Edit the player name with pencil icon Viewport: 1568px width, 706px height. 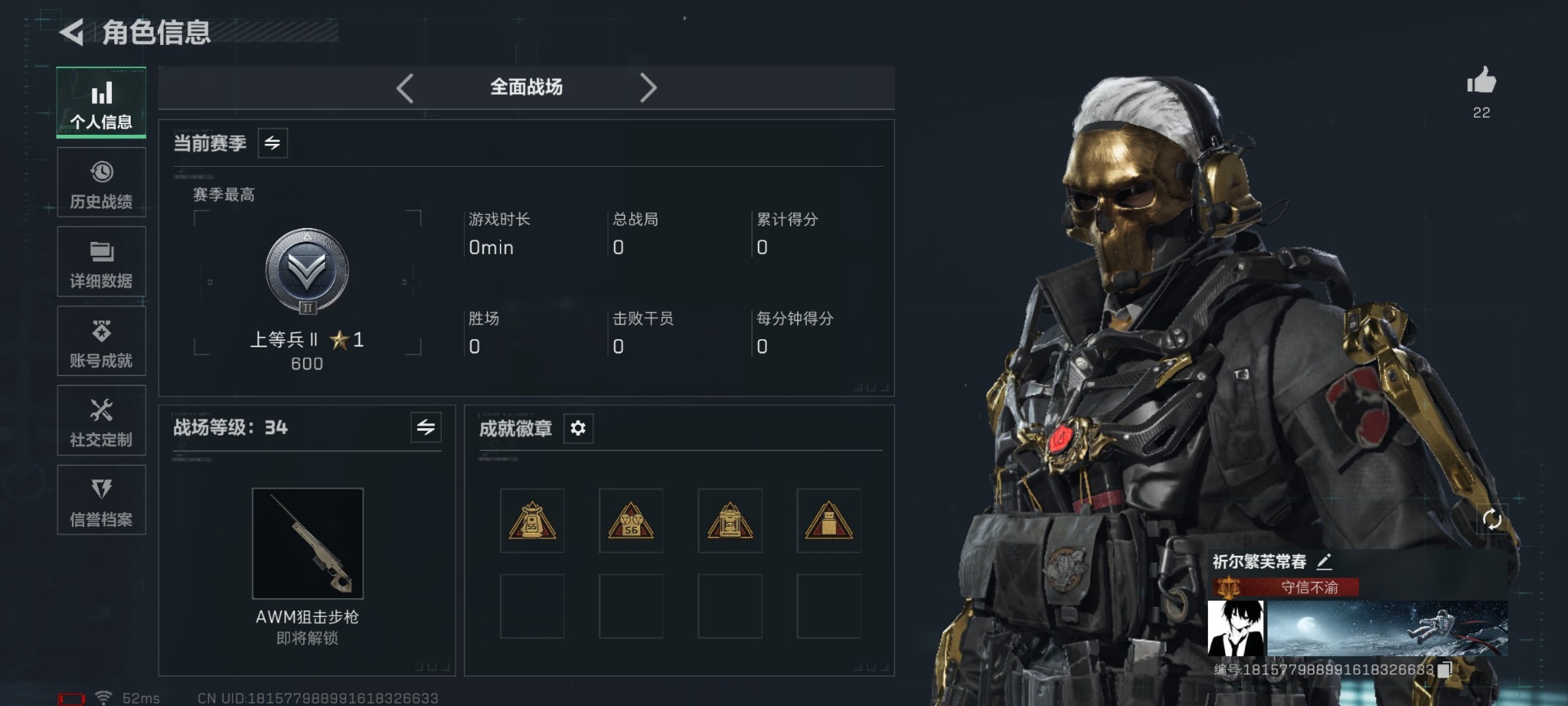(x=1325, y=561)
